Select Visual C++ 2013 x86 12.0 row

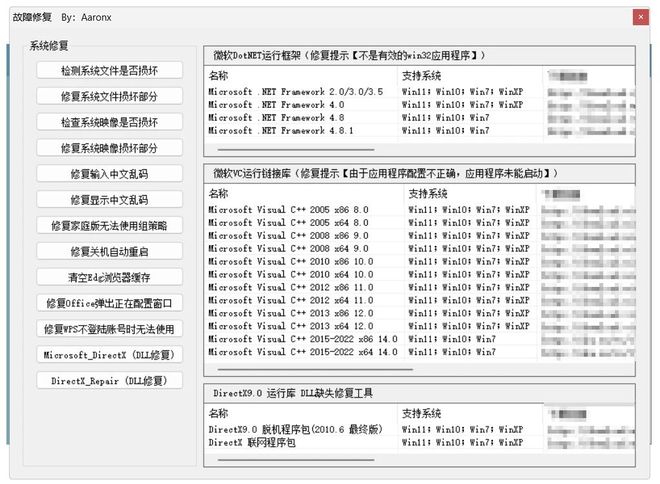coord(420,313)
